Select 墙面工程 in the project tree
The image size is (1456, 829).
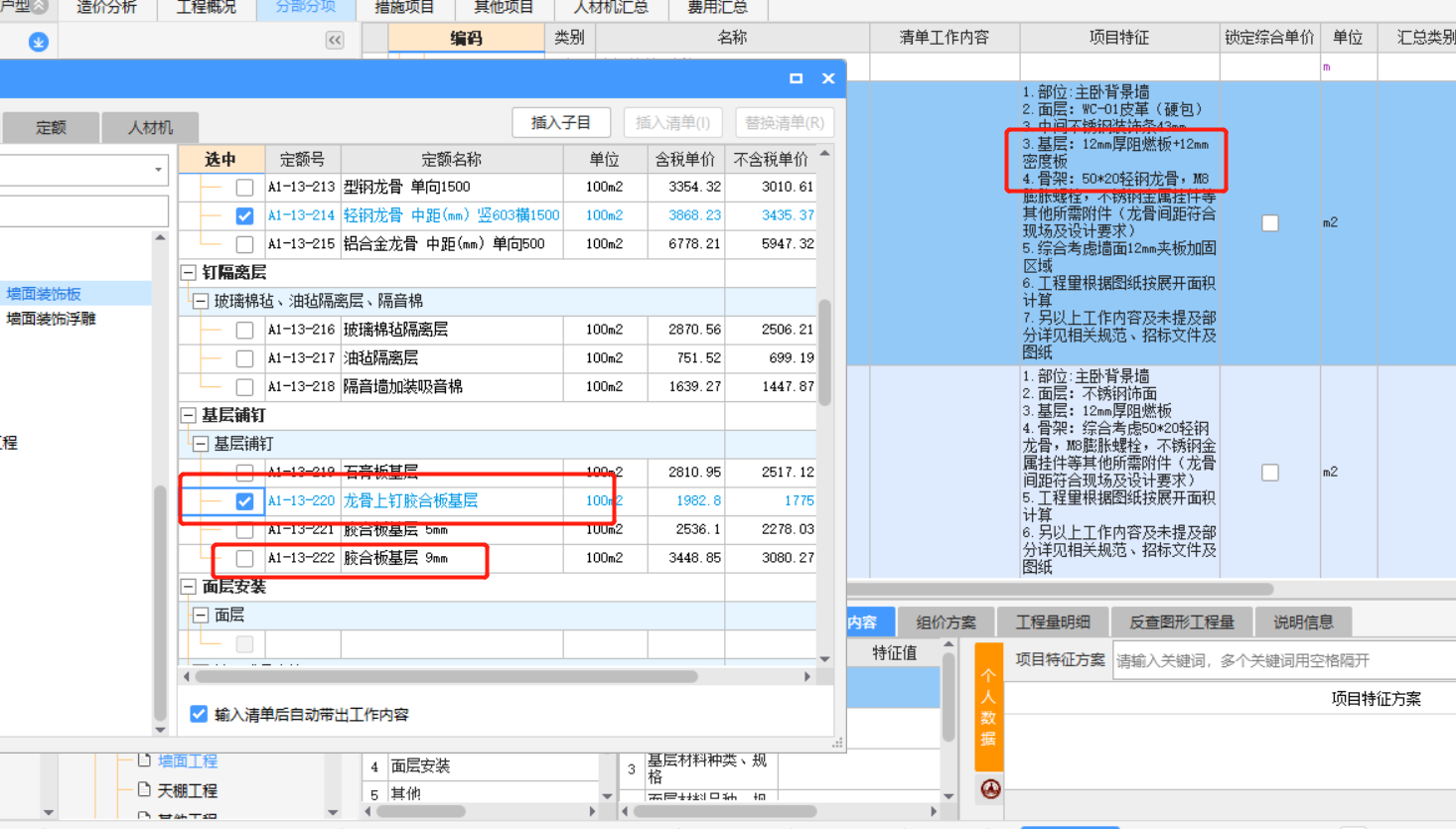pyautogui.click(x=188, y=760)
